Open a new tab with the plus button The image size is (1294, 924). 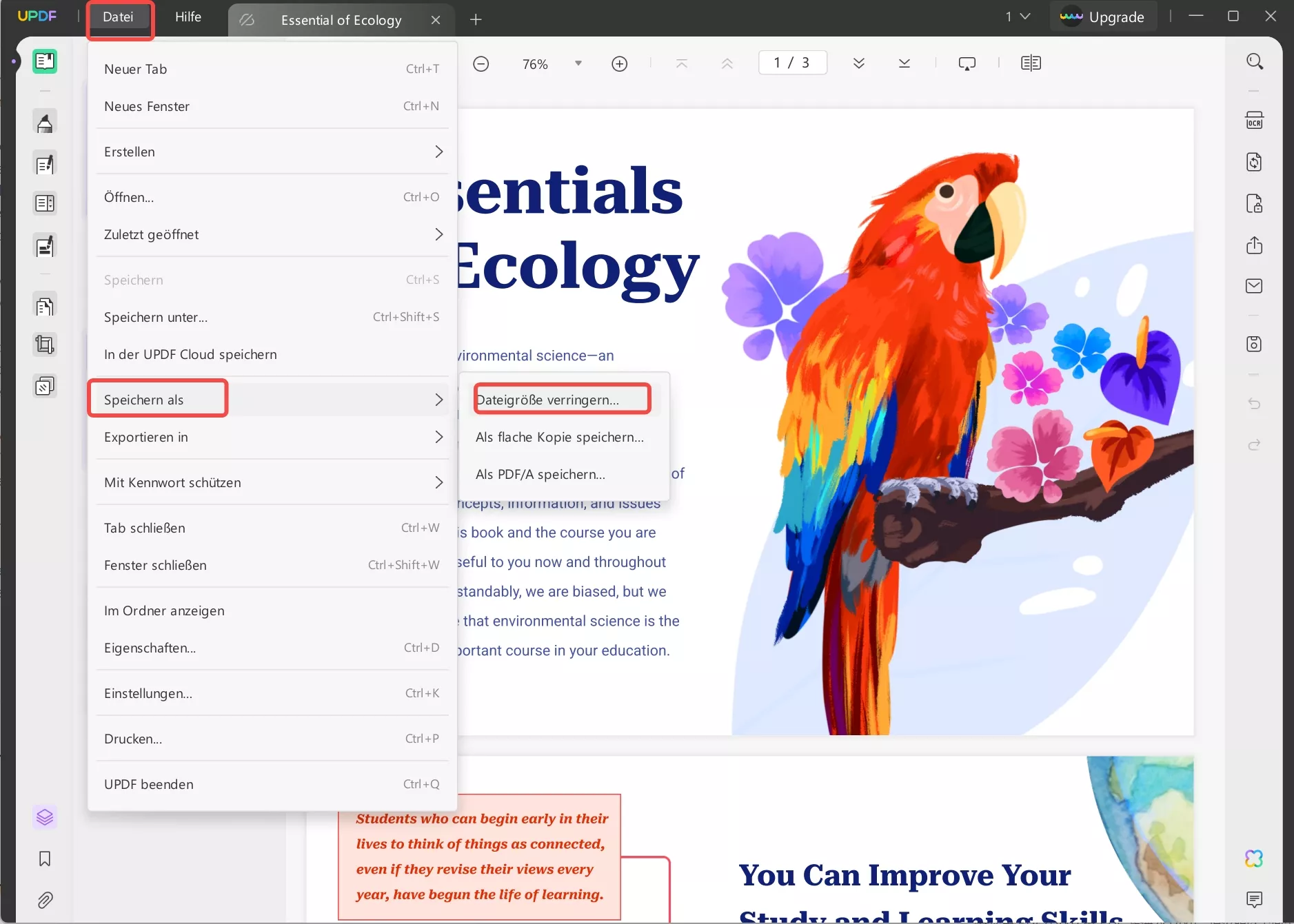pyautogui.click(x=476, y=19)
